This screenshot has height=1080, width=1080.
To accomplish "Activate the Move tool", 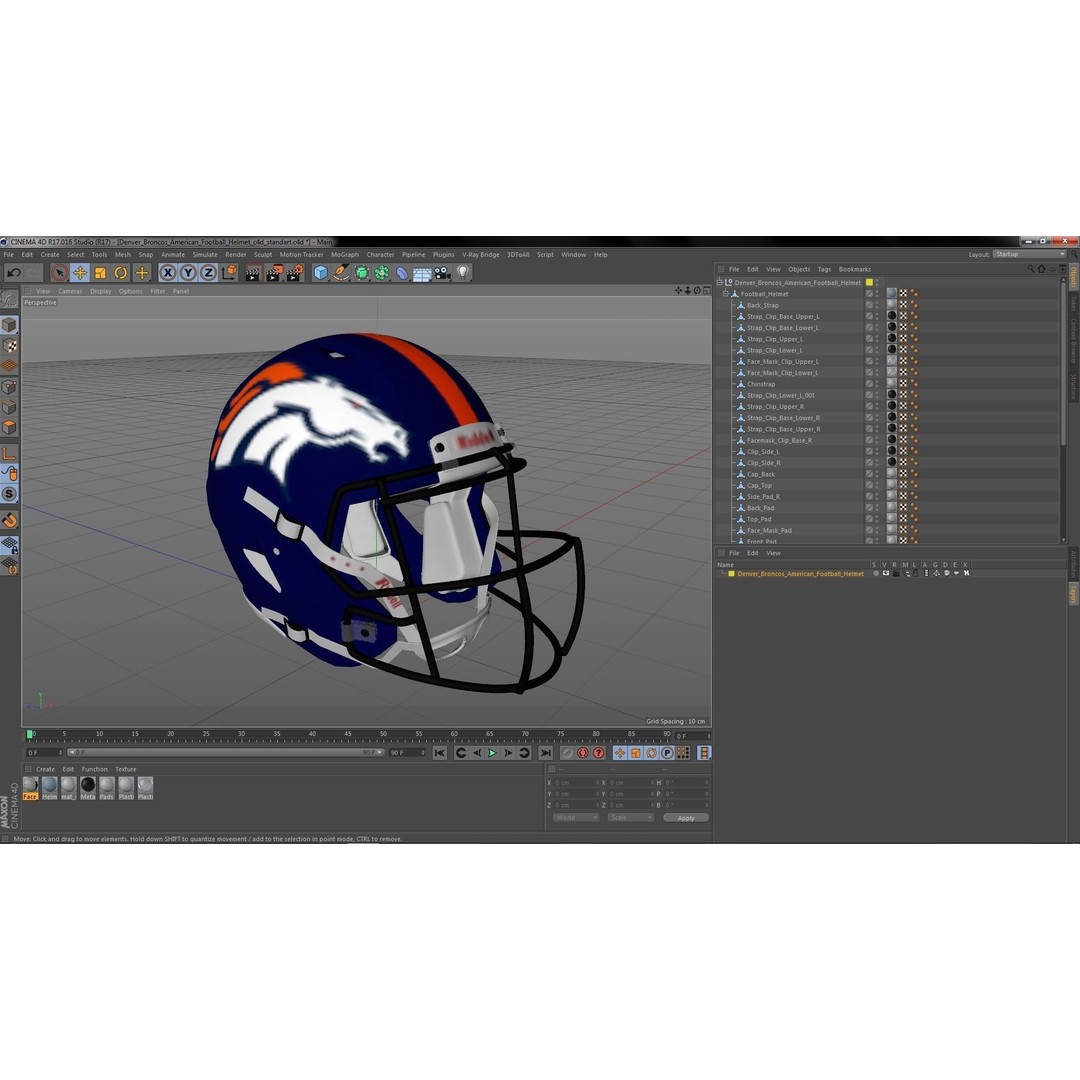I will point(80,273).
